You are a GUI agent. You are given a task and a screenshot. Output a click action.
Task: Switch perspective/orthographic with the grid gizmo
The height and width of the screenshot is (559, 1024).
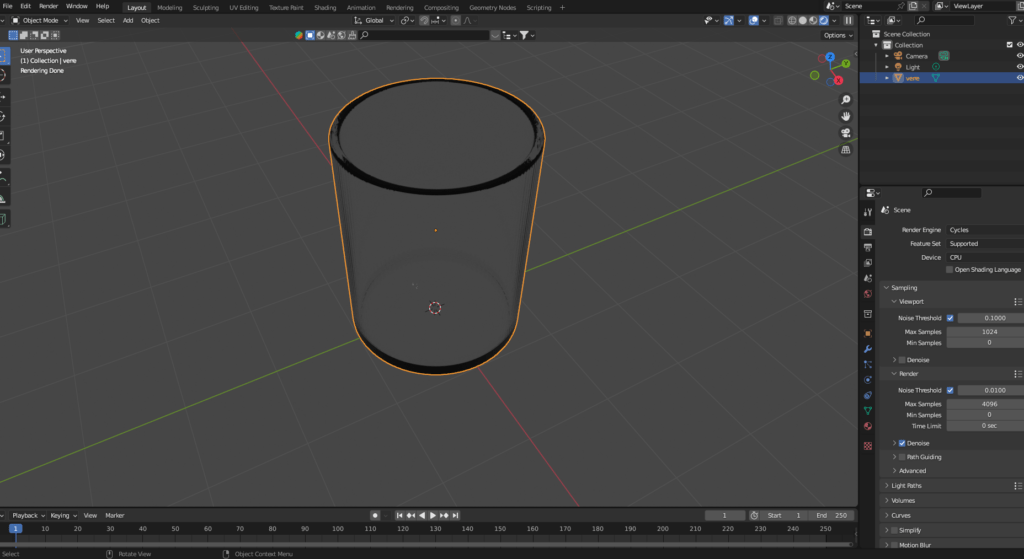(846, 150)
